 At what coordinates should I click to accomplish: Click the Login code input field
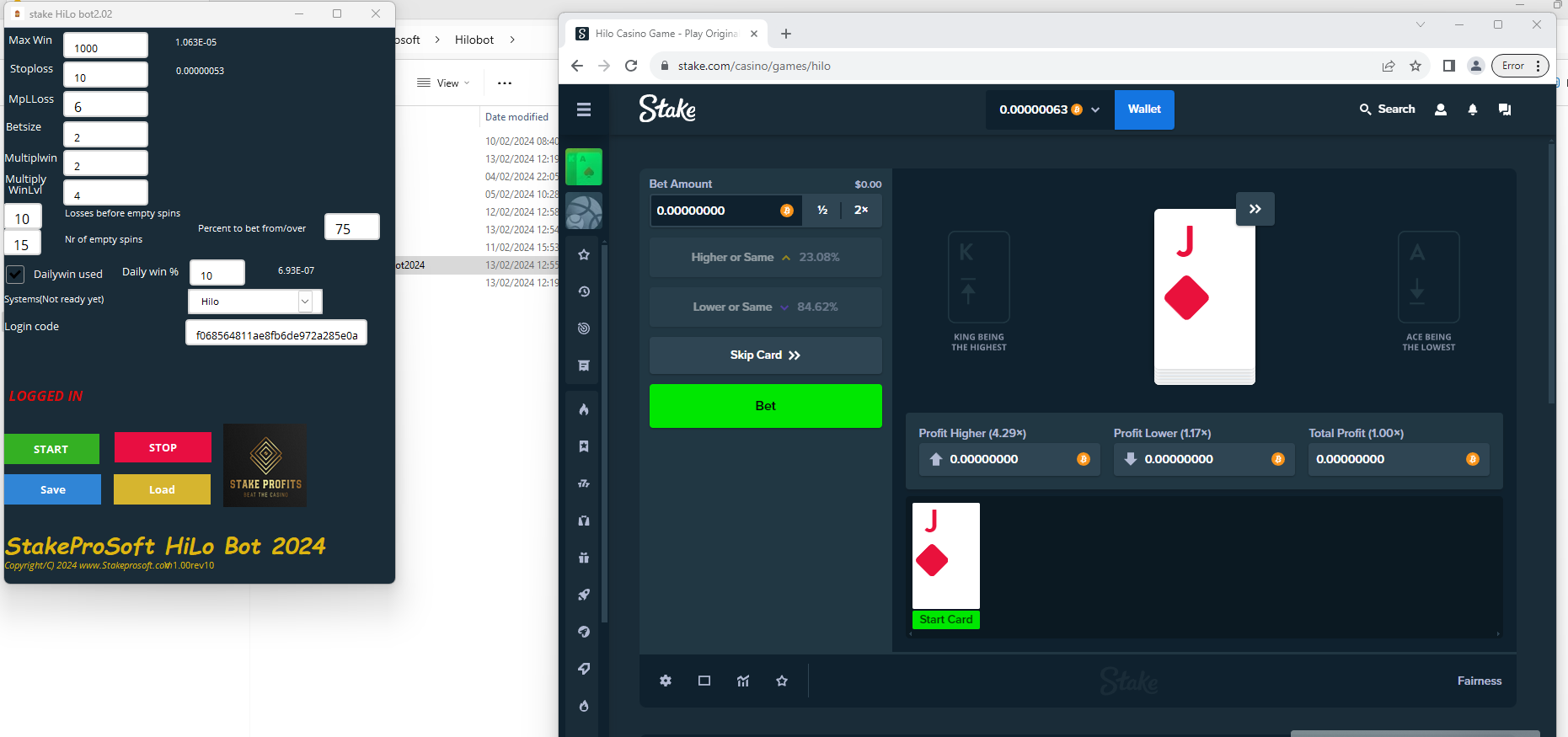(x=276, y=334)
